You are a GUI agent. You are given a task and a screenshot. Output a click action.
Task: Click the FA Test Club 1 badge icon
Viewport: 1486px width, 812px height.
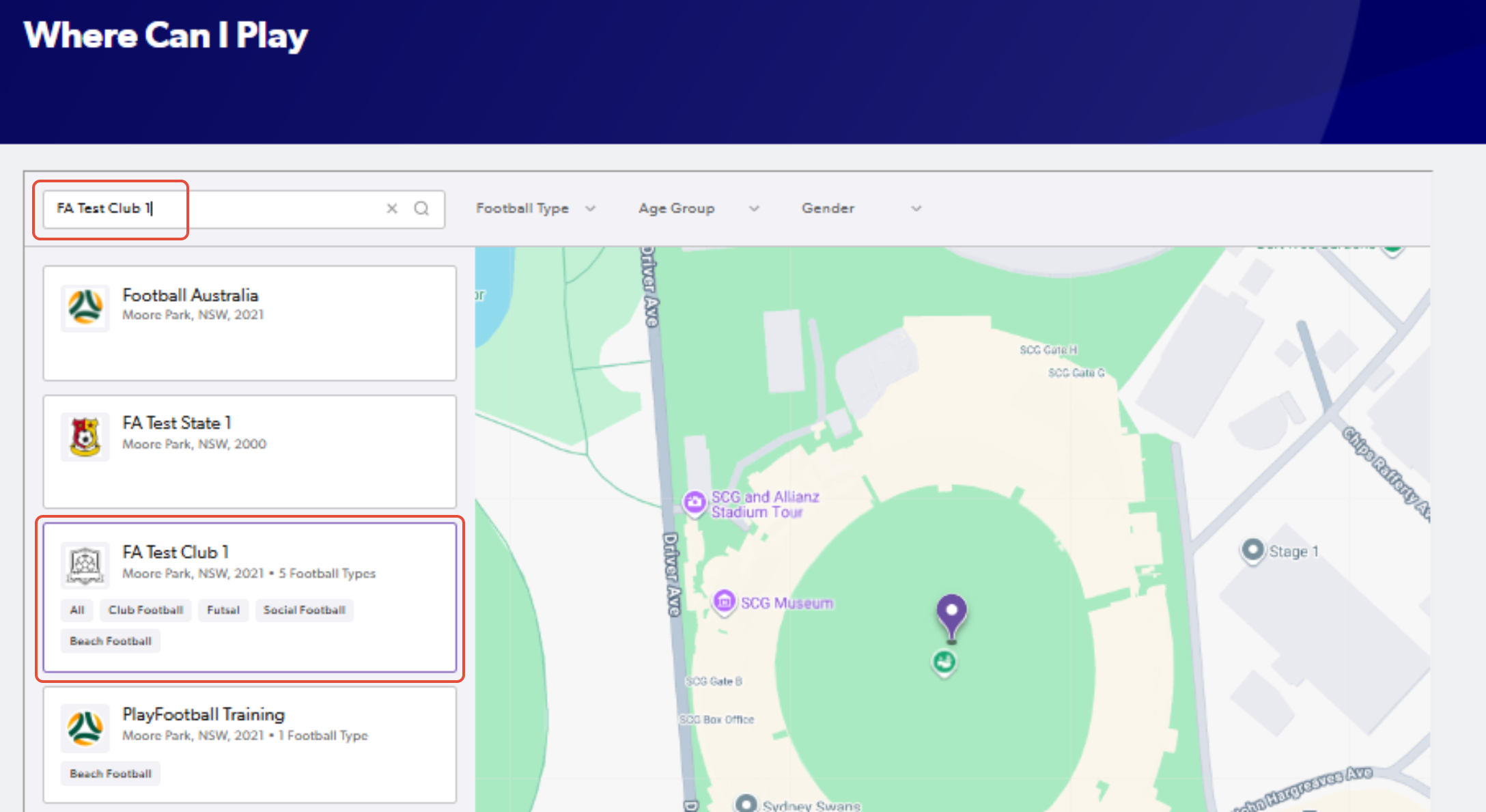point(85,565)
